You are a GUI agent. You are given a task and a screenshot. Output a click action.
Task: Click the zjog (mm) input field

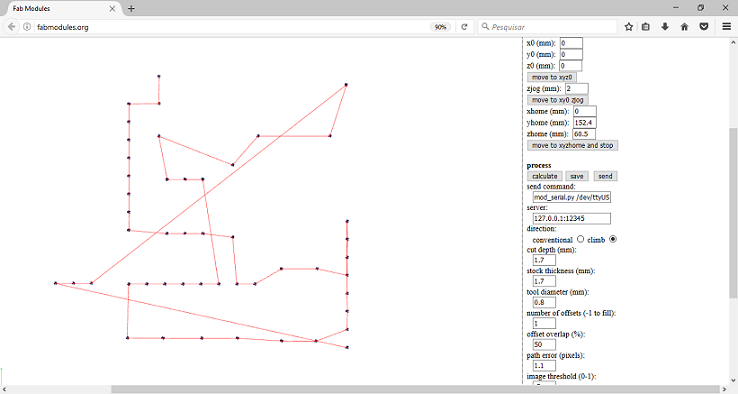[x=577, y=88]
